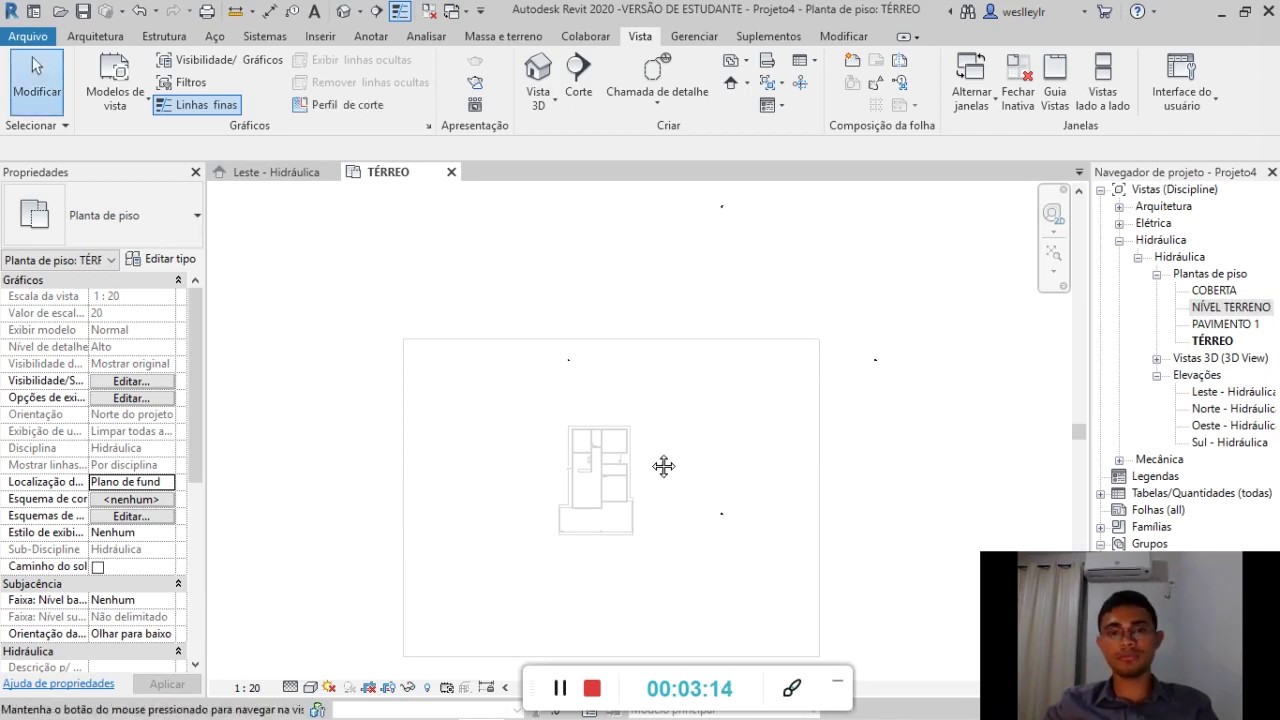Toggle the Caminho do sol checkbox
Image resolution: width=1280 pixels, height=720 pixels.
tap(98, 567)
